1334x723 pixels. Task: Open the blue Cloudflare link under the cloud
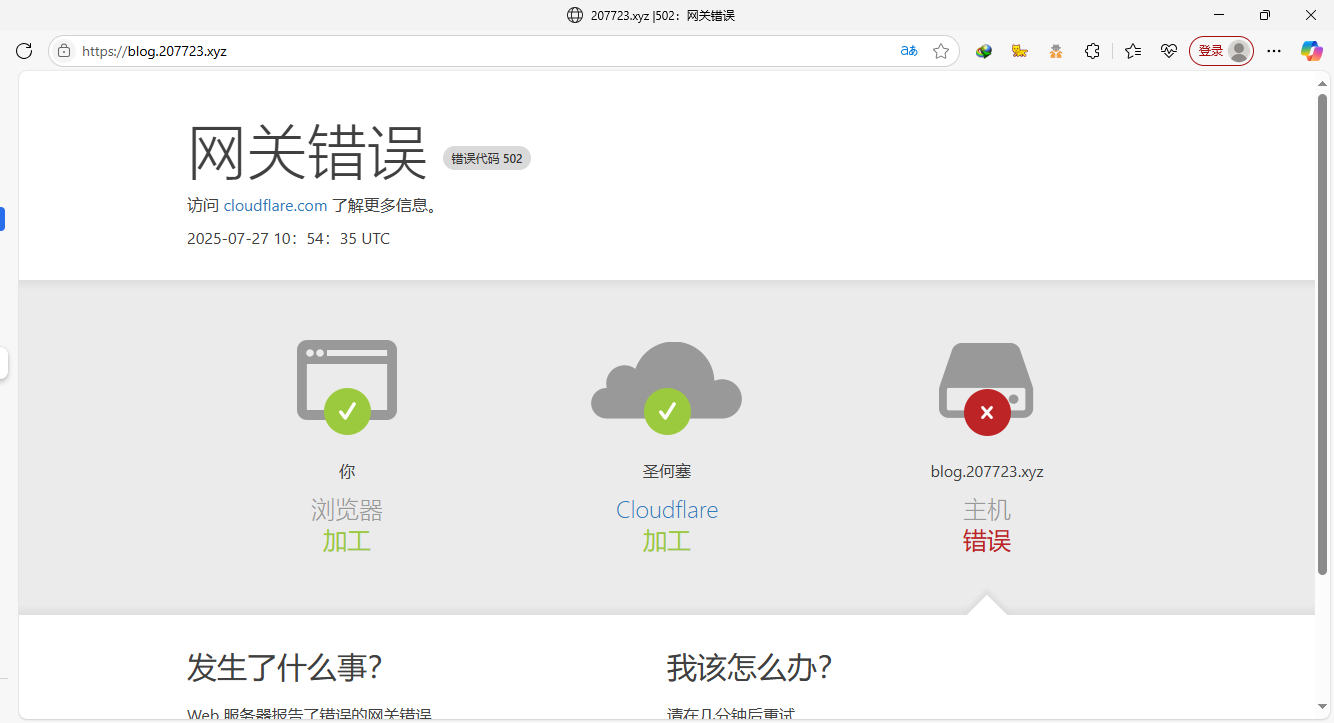[667, 510]
